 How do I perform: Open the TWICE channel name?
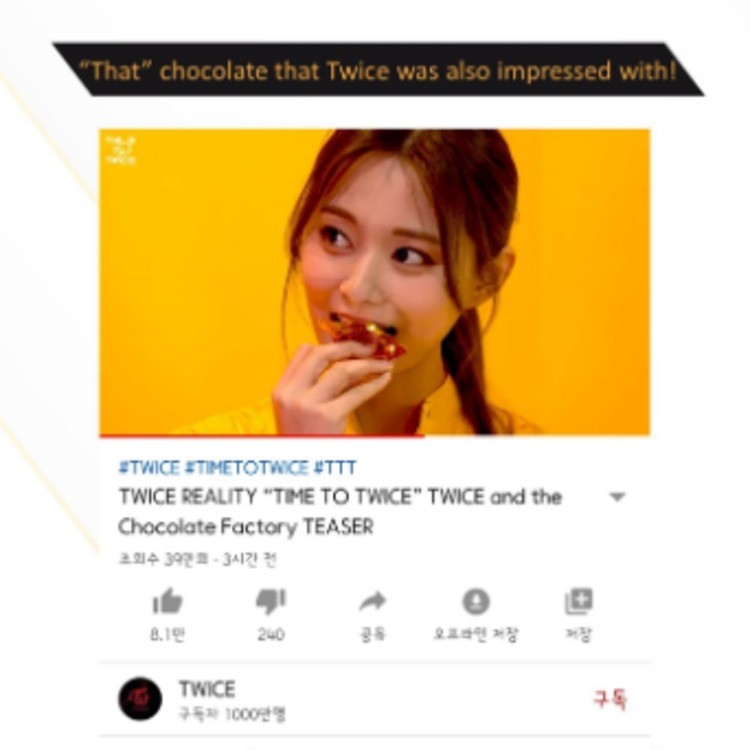pos(207,689)
